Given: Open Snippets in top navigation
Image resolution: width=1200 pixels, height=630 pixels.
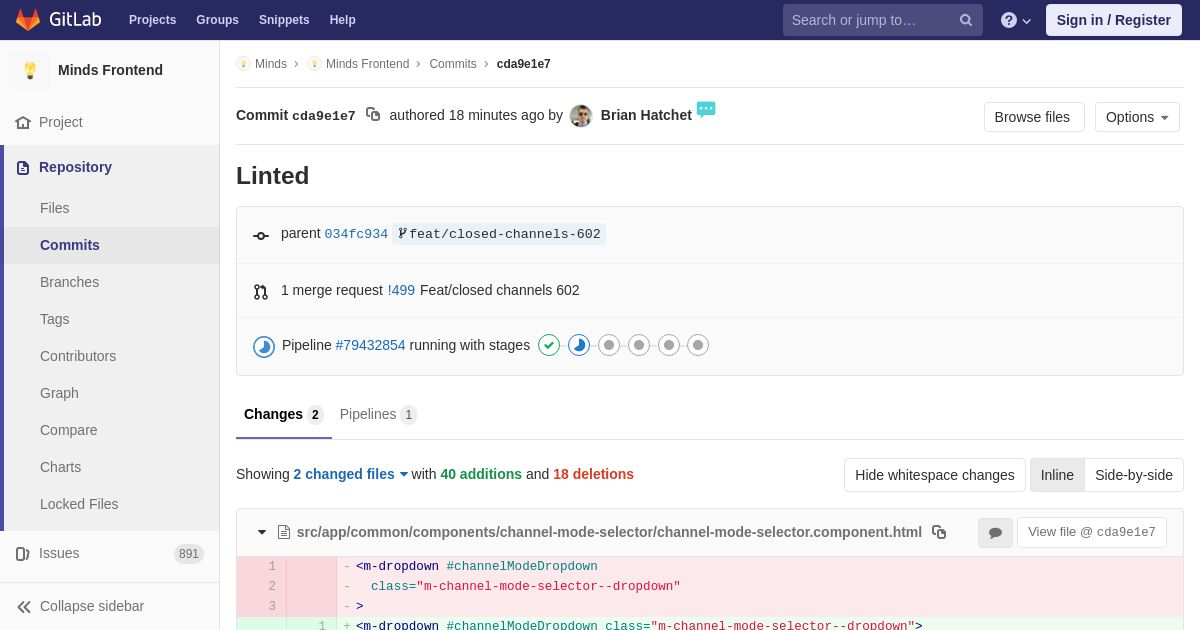Looking at the screenshot, I should [284, 20].
